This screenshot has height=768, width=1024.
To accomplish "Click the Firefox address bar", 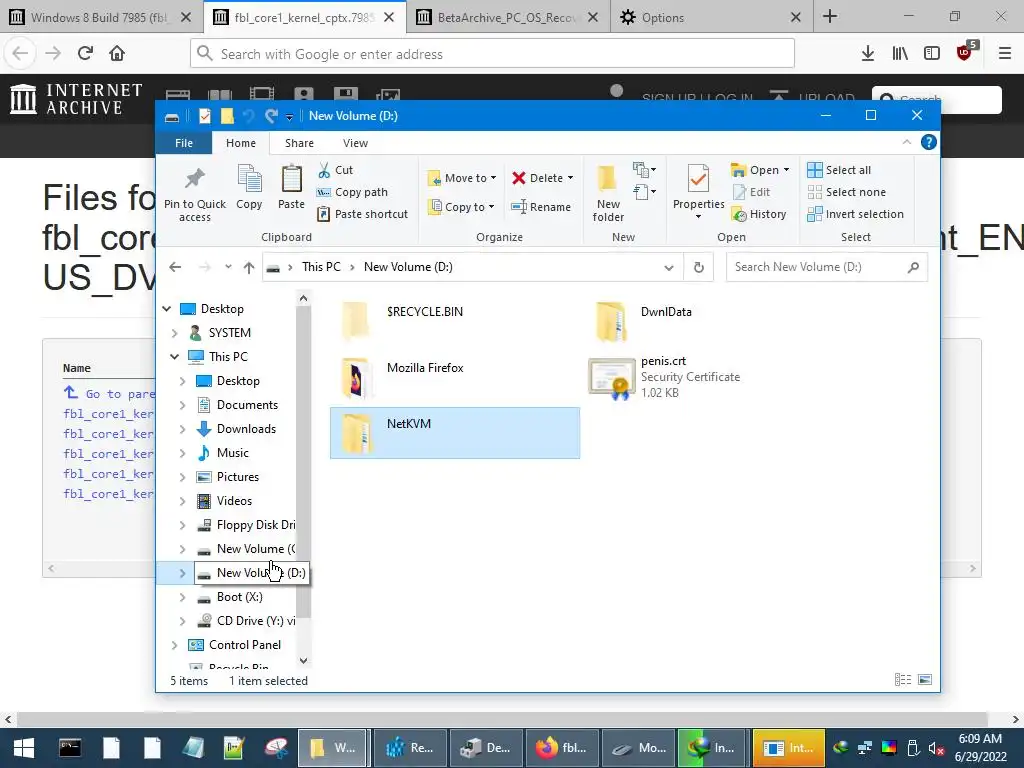I will (x=492, y=54).
